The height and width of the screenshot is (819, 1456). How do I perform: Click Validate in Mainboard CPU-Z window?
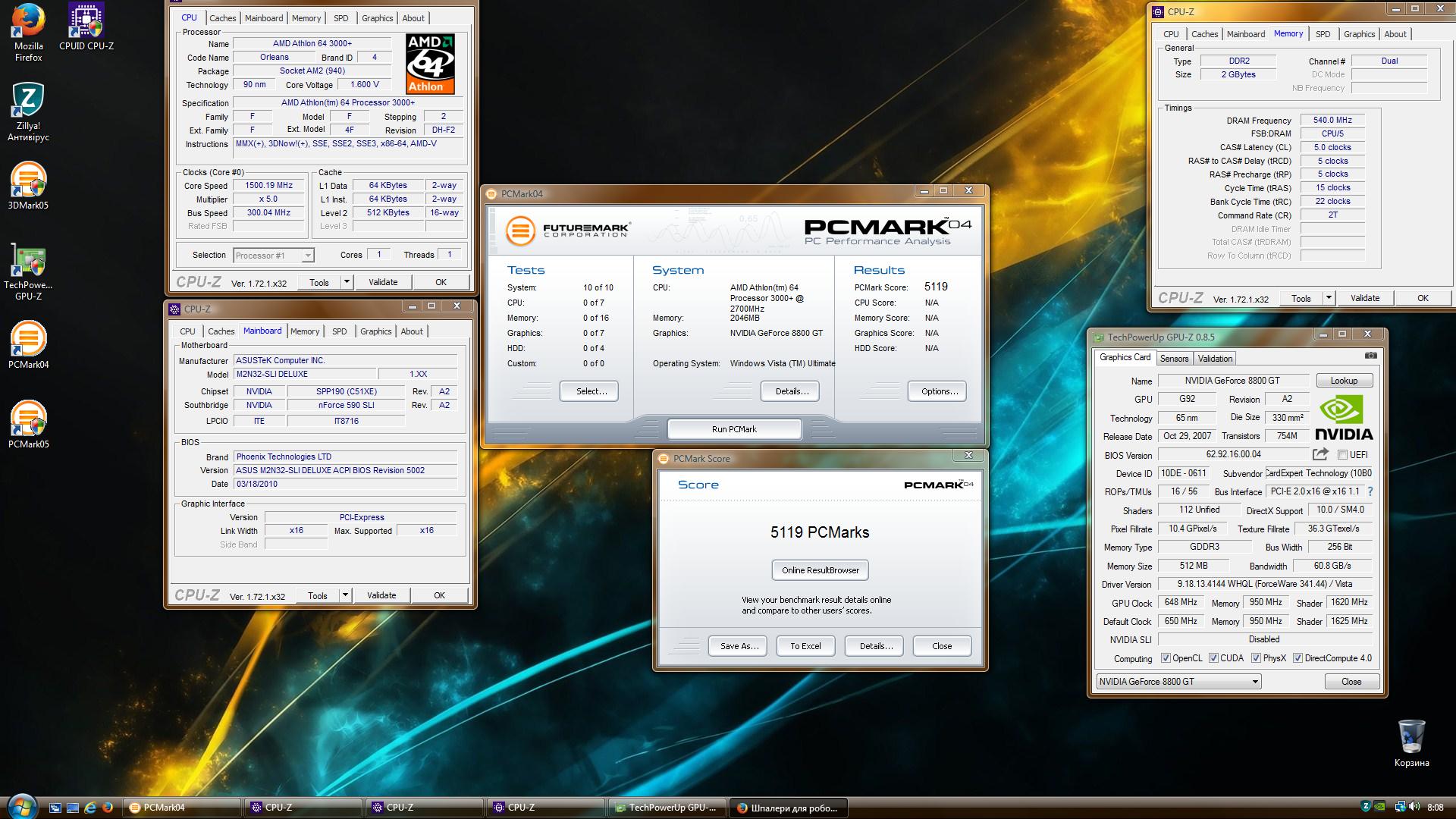coord(381,595)
